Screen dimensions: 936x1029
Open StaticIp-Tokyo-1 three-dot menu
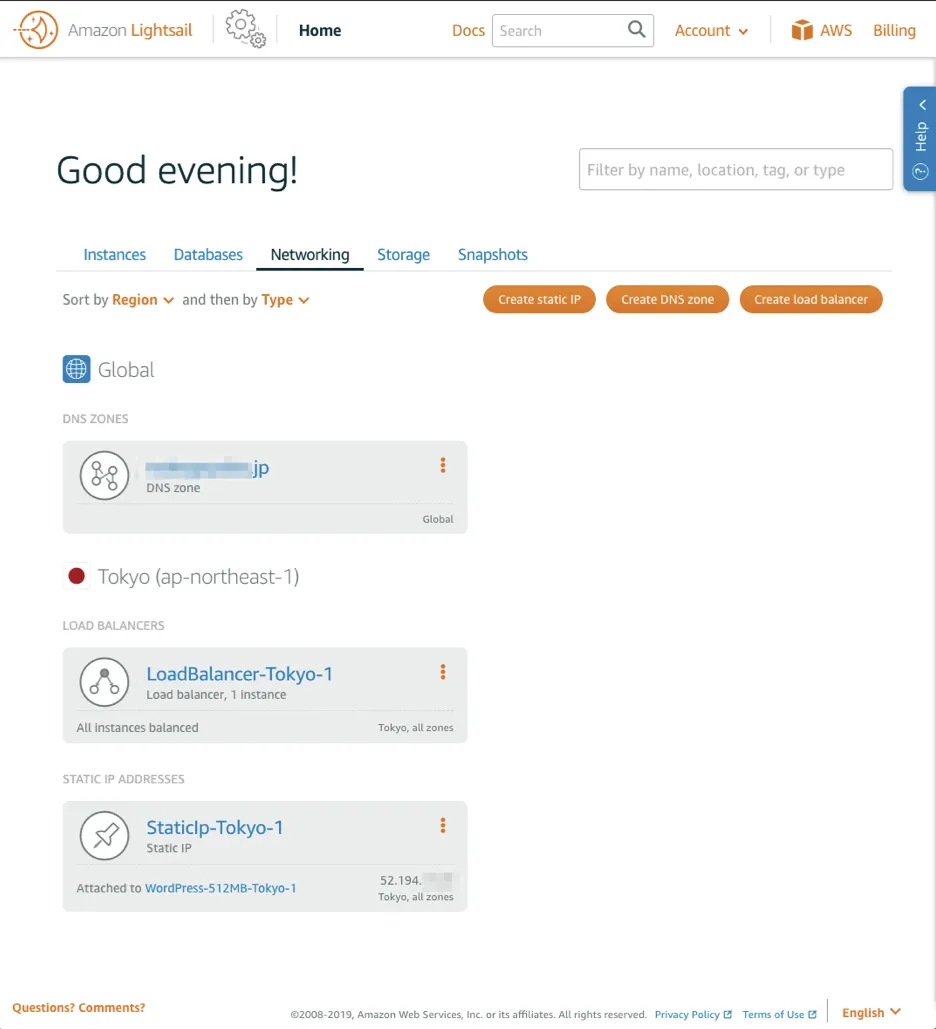click(x=442, y=825)
